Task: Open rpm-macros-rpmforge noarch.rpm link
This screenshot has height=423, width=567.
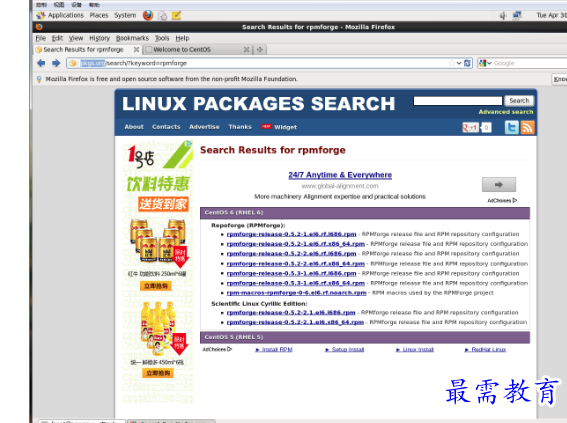Action: coord(297,293)
